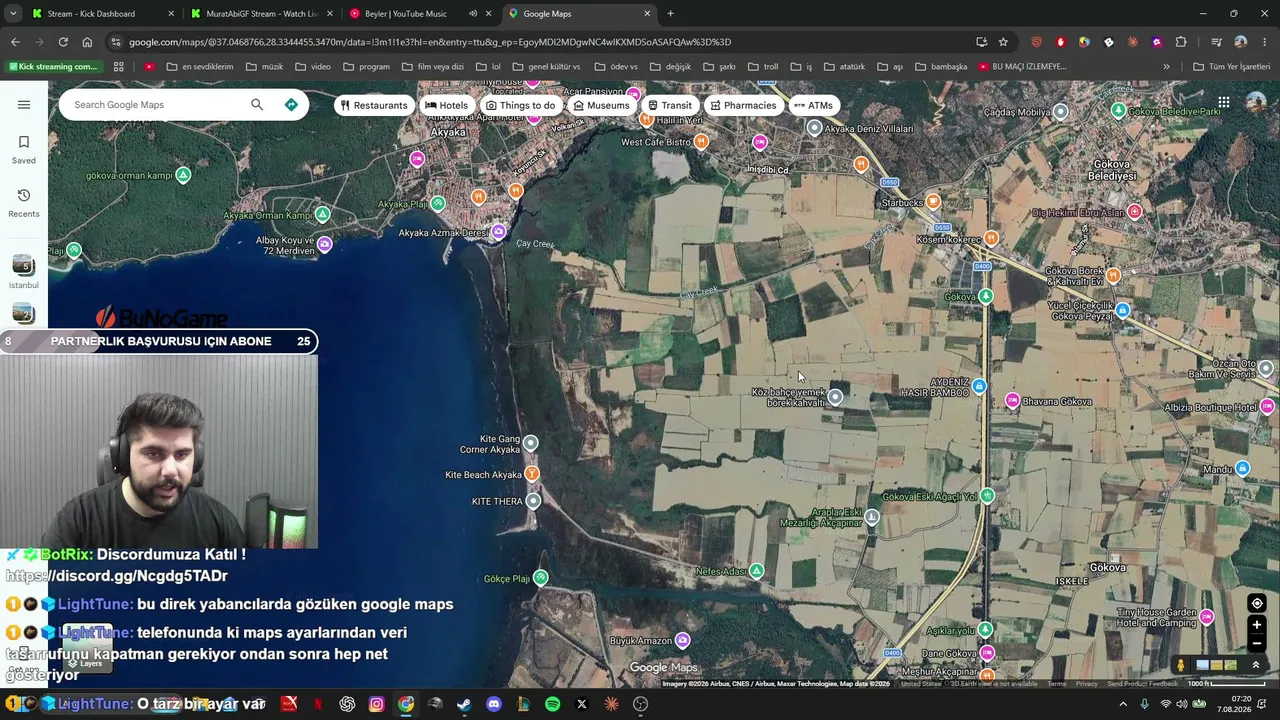Click the Search Google Maps input field
This screenshot has height=720, width=1280.
tap(155, 104)
